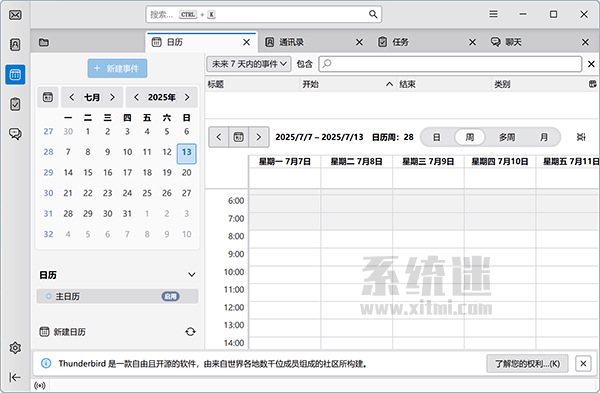This screenshot has width=600, height=393.
Task: Open the Address Book space icon
Action: (15, 45)
